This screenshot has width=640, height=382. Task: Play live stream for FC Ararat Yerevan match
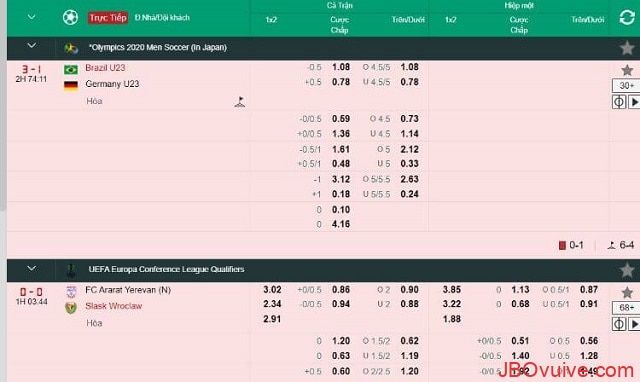click(x=634, y=324)
